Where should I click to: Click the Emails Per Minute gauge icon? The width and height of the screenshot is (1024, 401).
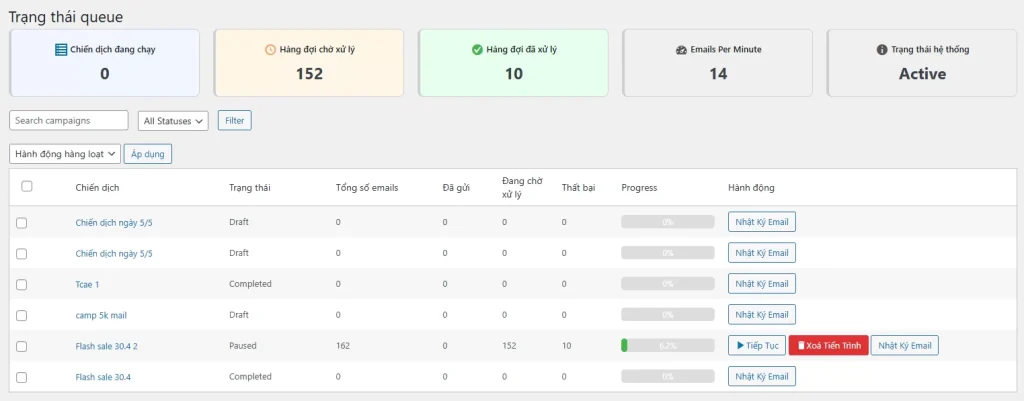click(x=681, y=49)
